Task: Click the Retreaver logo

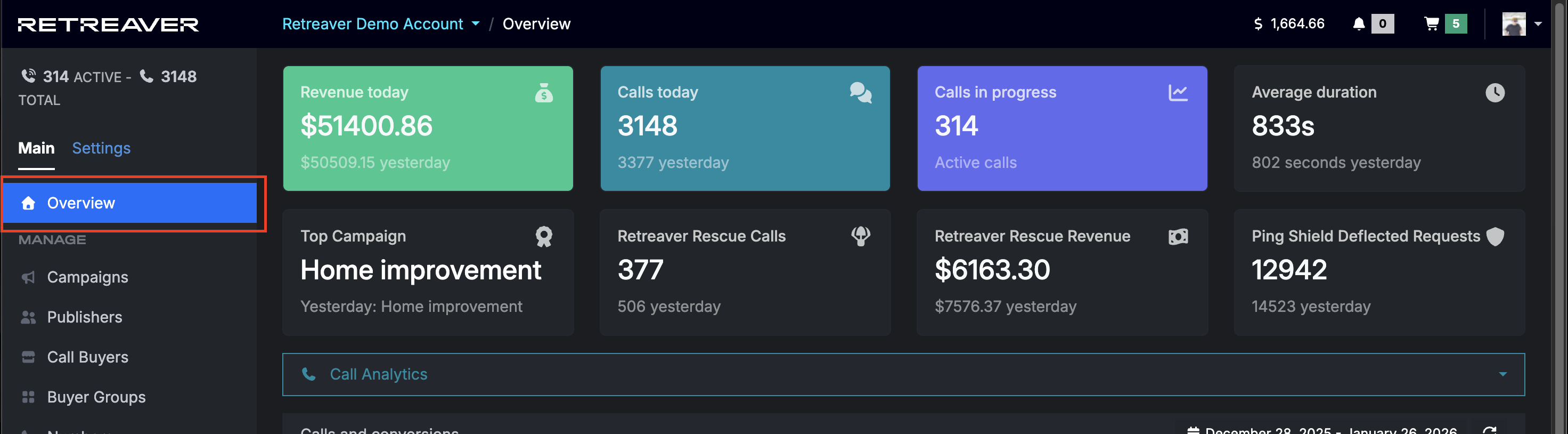Action: click(108, 25)
